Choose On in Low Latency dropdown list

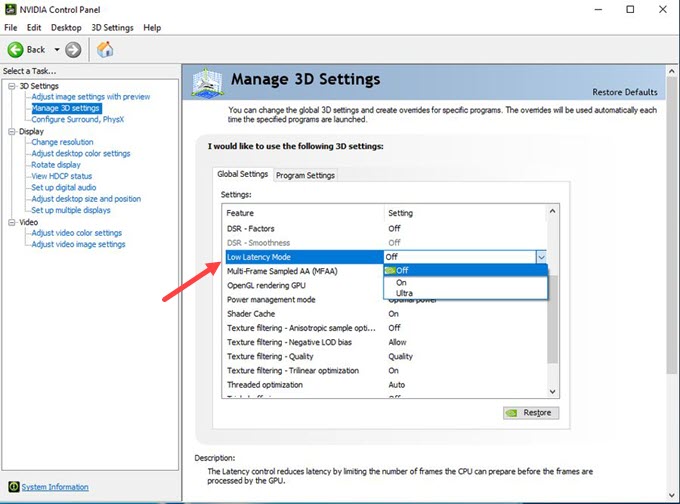465,282
